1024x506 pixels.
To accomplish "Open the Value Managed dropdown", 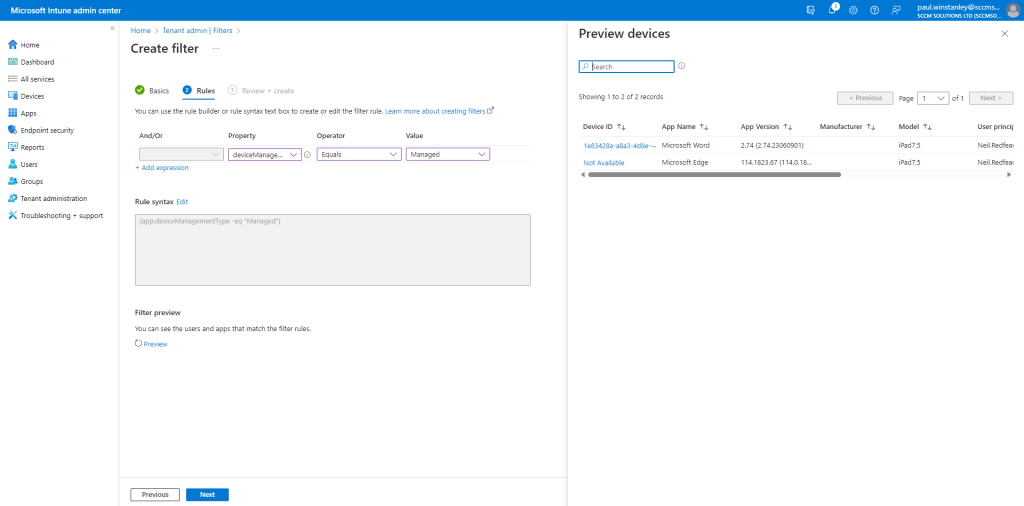I will pos(447,154).
